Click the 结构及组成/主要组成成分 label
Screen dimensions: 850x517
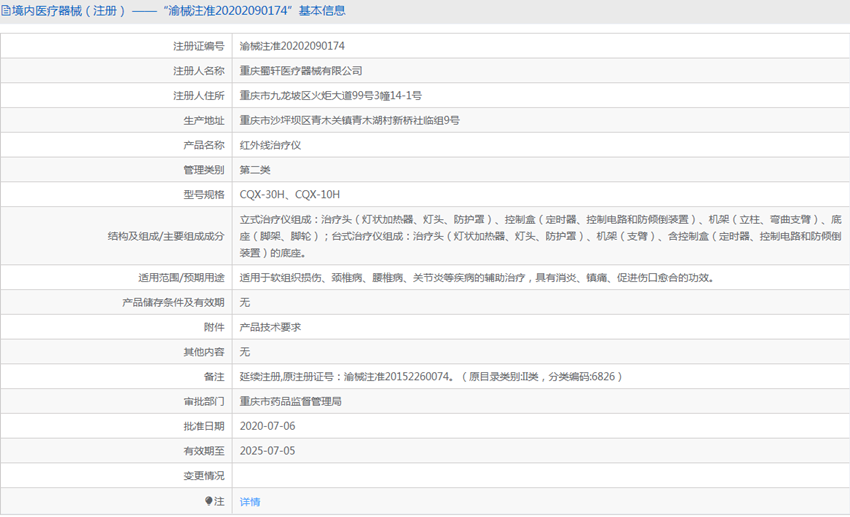coord(166,236)
